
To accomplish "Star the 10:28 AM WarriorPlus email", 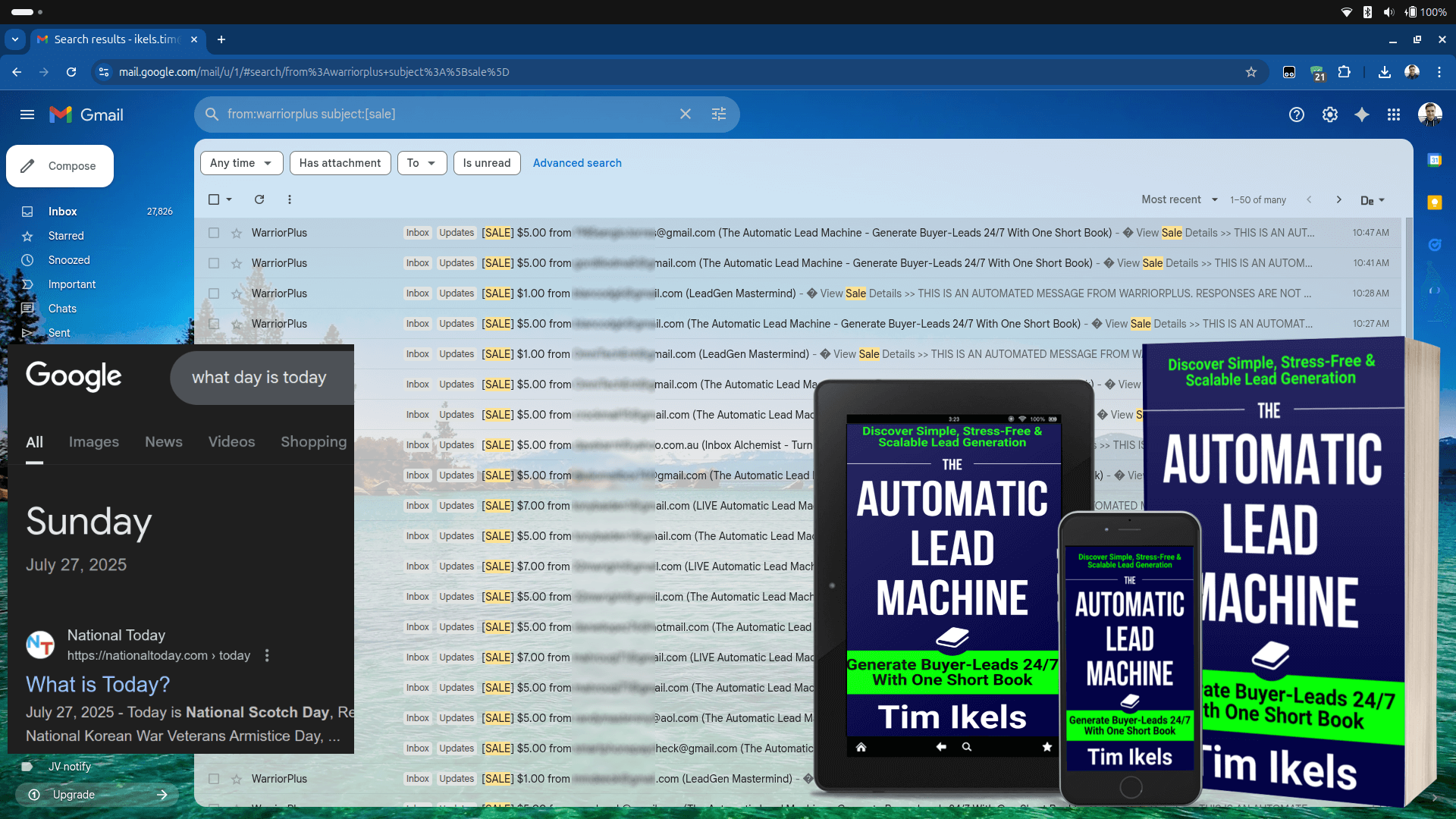I will (237, 293).
